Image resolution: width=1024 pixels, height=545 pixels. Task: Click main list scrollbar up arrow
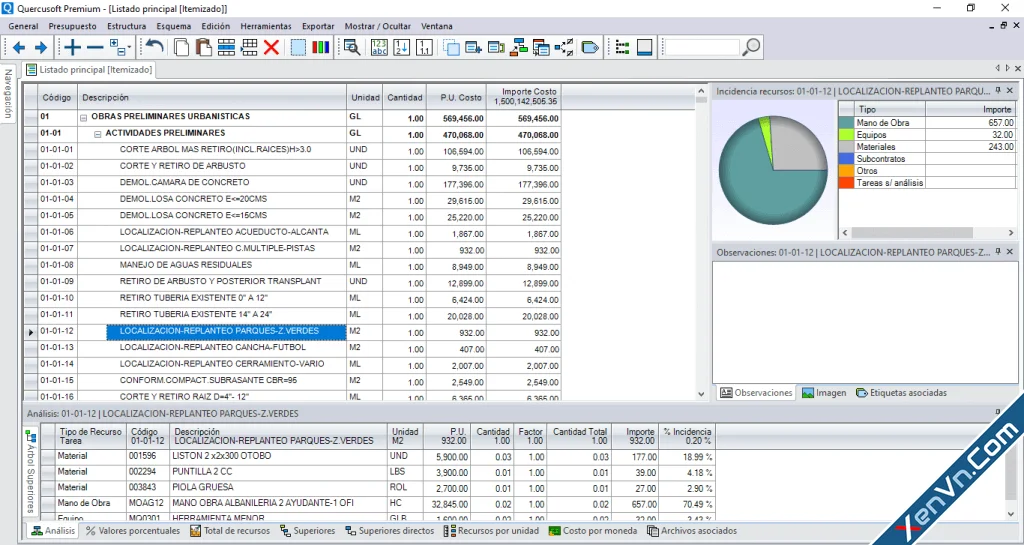point(701,91)
